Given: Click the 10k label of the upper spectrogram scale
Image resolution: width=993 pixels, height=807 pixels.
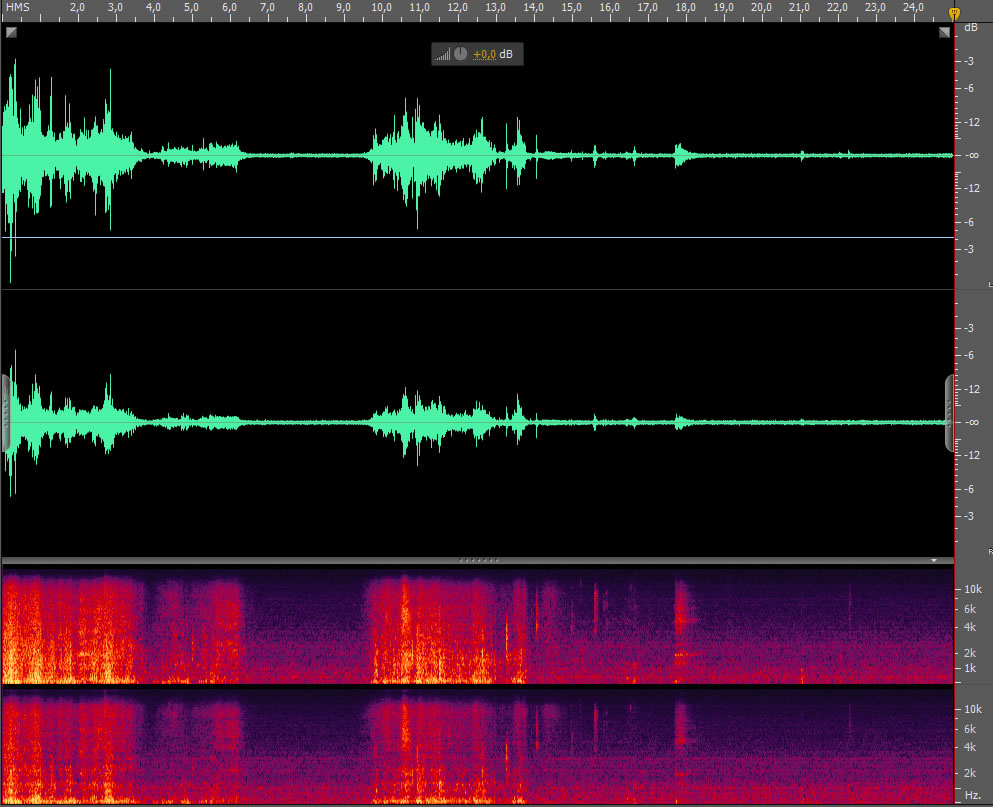Looking at the screenshot, I should [973, 589].
